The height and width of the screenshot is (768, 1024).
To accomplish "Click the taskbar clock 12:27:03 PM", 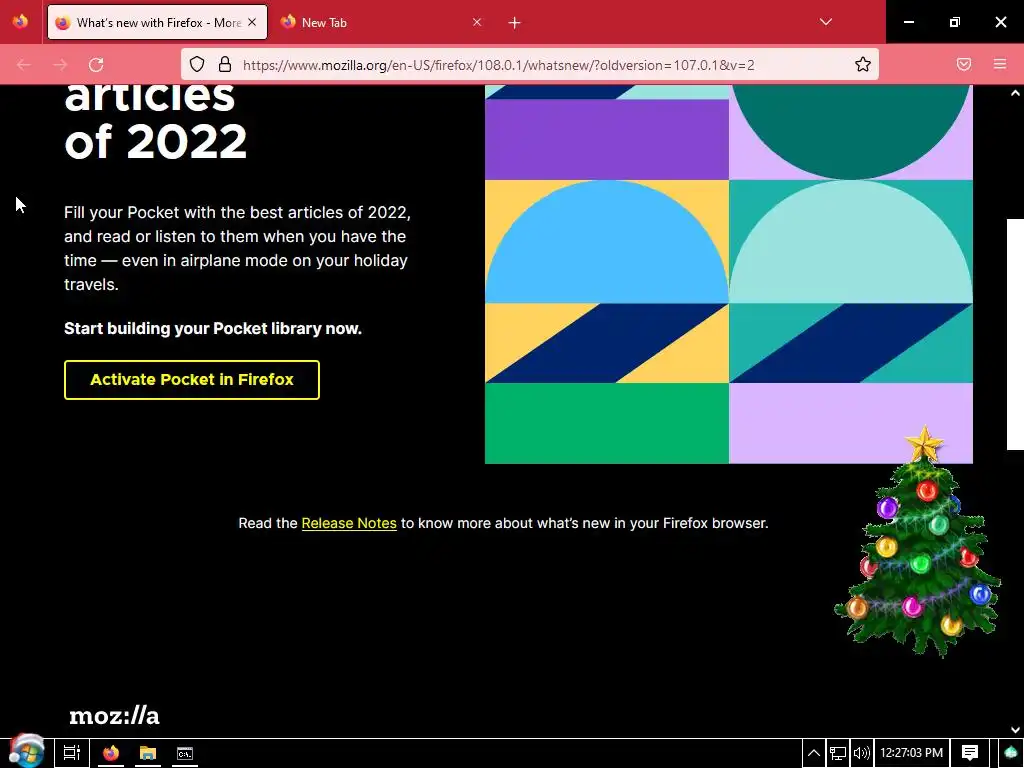I will (x=911, y=753).
